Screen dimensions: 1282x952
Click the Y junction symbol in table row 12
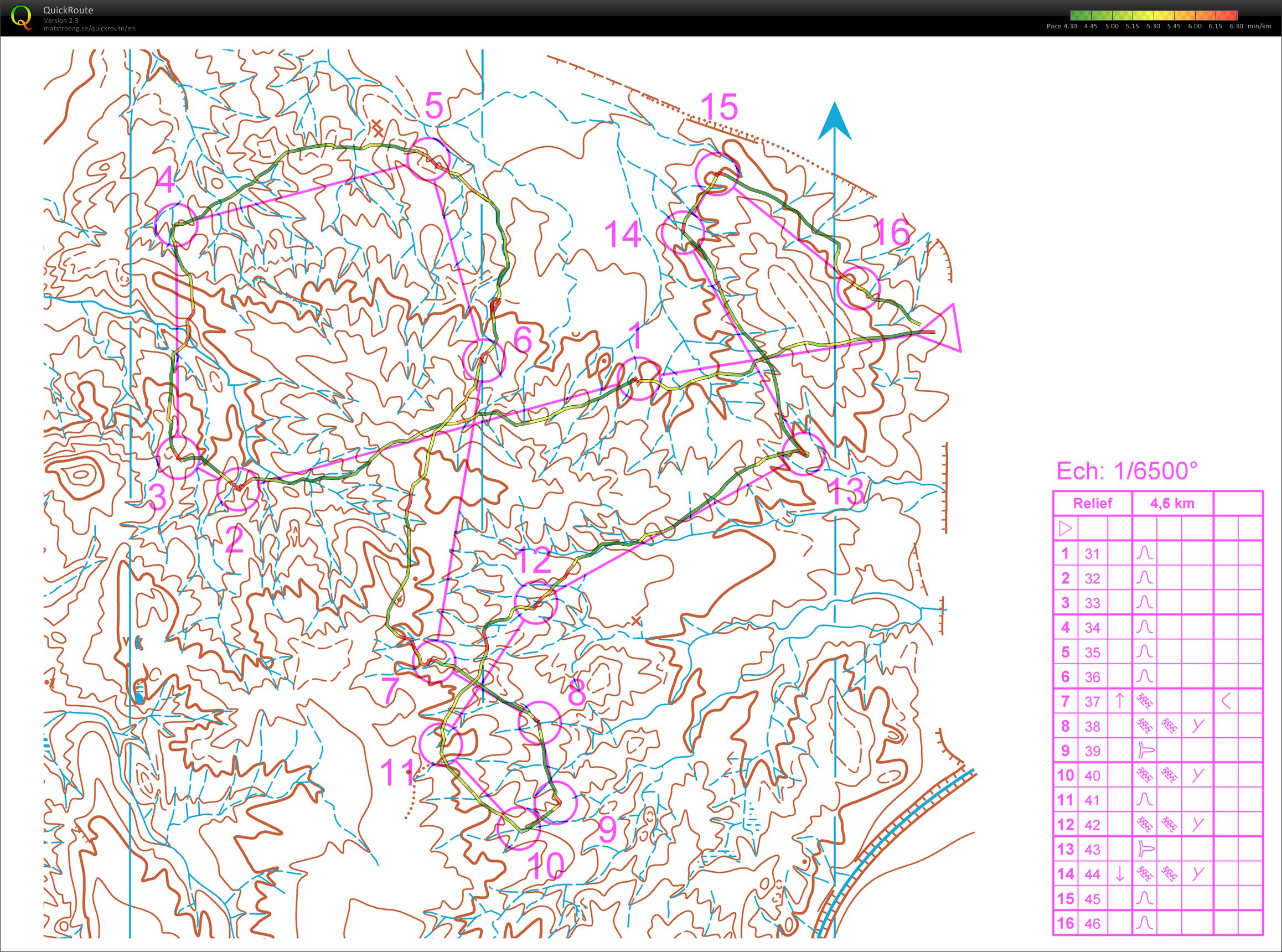(x=1198, y=824)
